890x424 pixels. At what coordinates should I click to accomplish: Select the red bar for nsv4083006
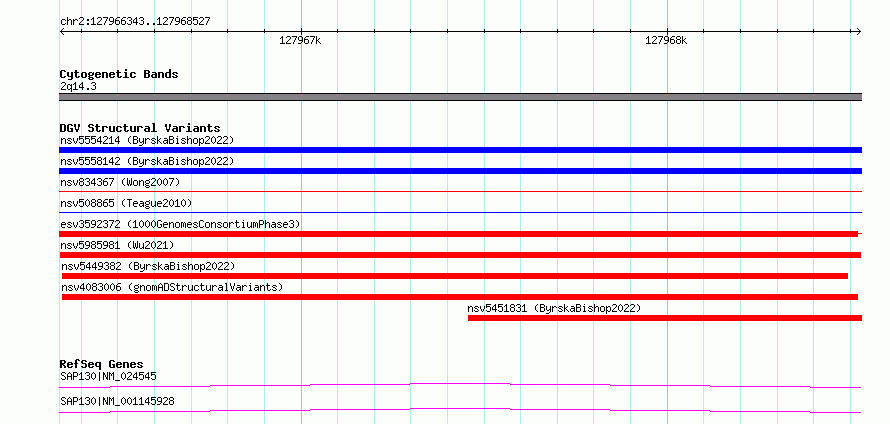[460, 297]
